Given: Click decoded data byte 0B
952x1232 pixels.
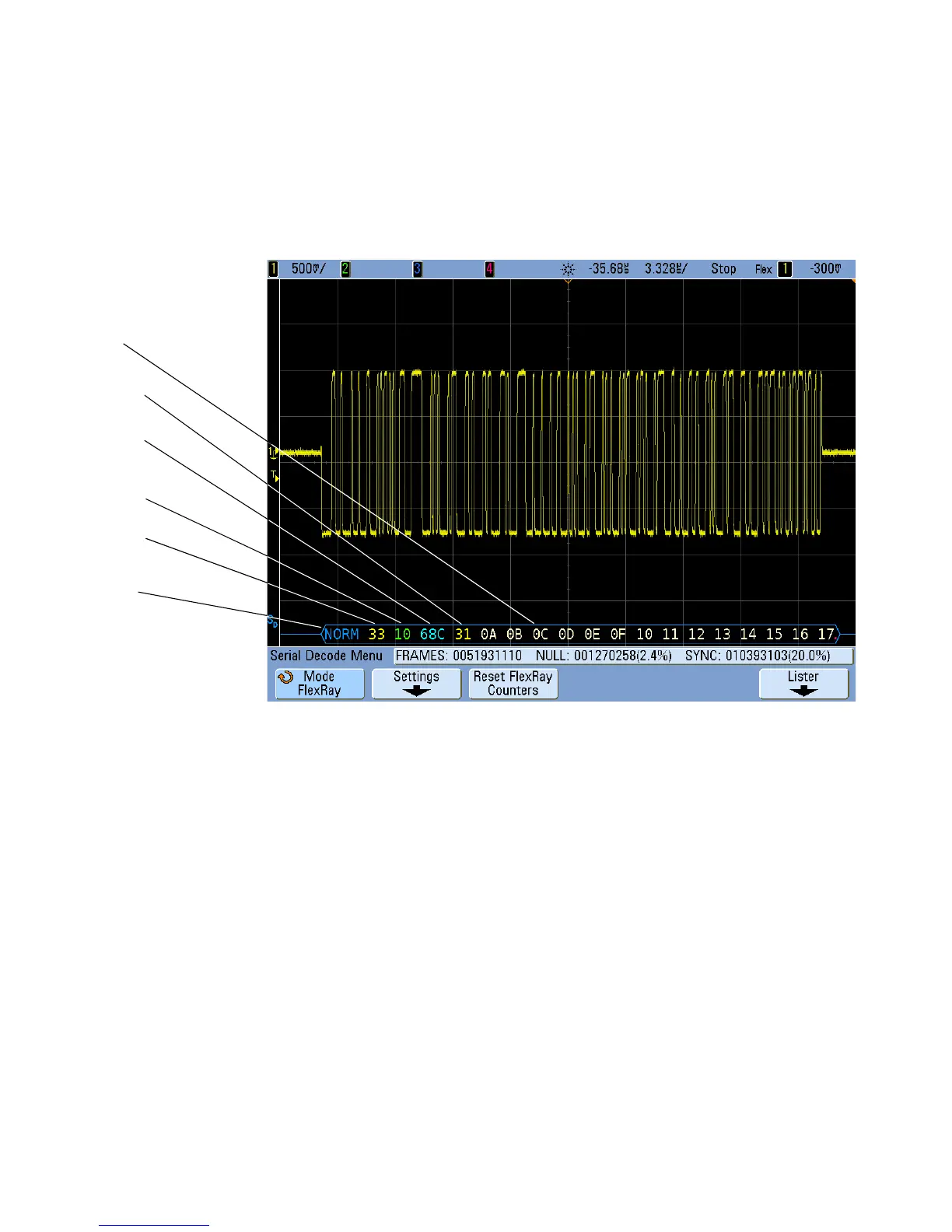Looking at the screenshot, I should tap(514, 635).
